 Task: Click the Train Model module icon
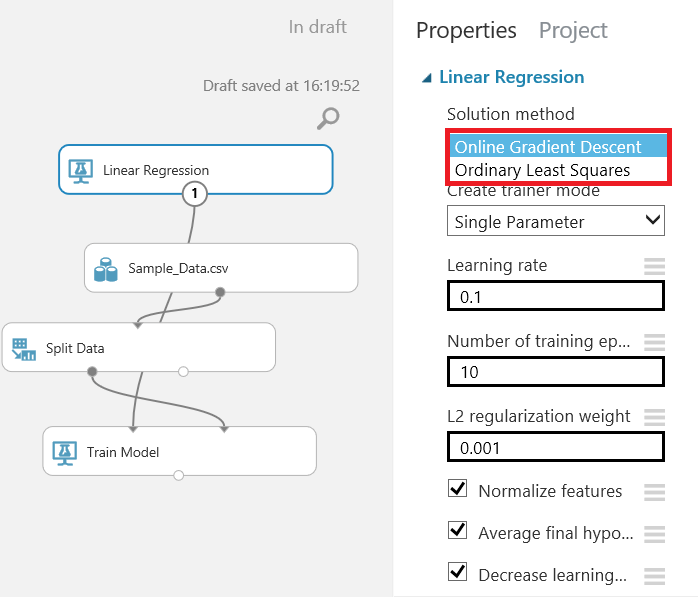click(65, 453)
